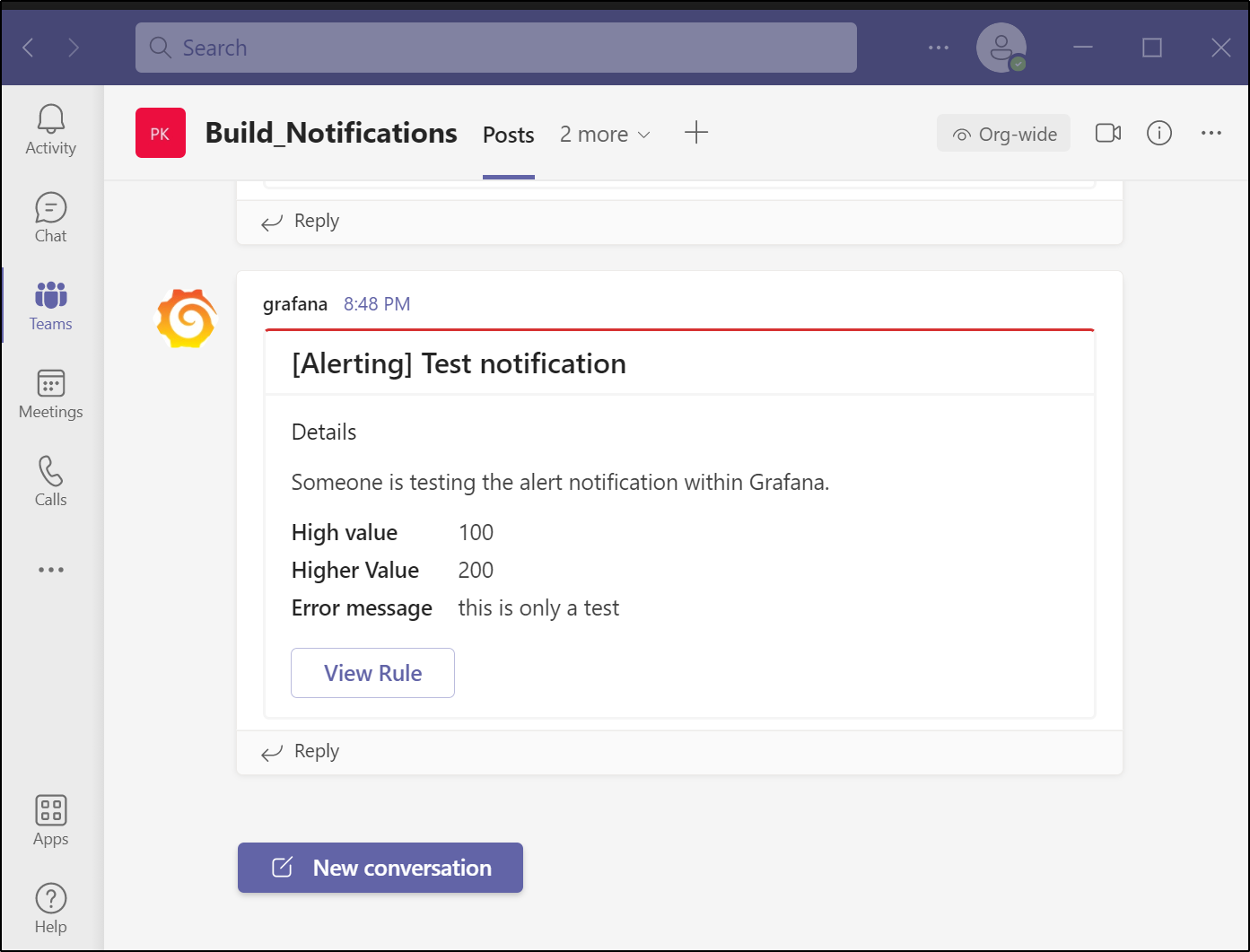Show more apps ellipsis in sidebar
The height and width of the screenshot is (952, 1250).
51,570
